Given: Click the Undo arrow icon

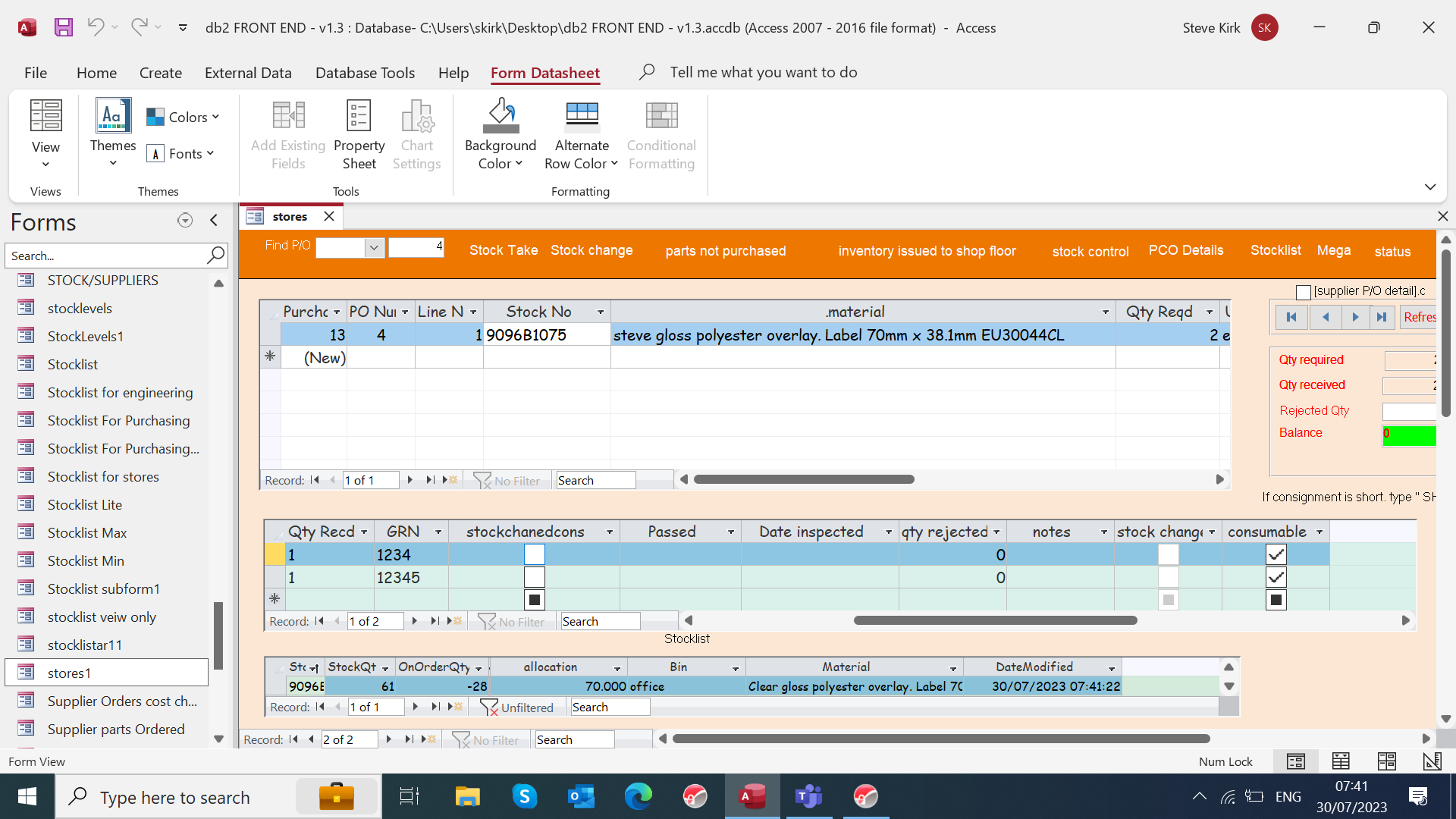Looking at the screenshot, I should tap(96, 27).
